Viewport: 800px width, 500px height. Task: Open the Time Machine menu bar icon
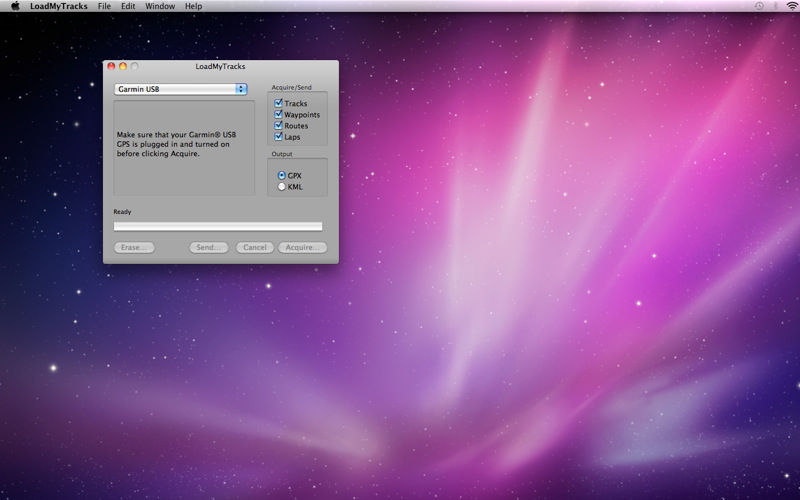(x=759, y=6)
